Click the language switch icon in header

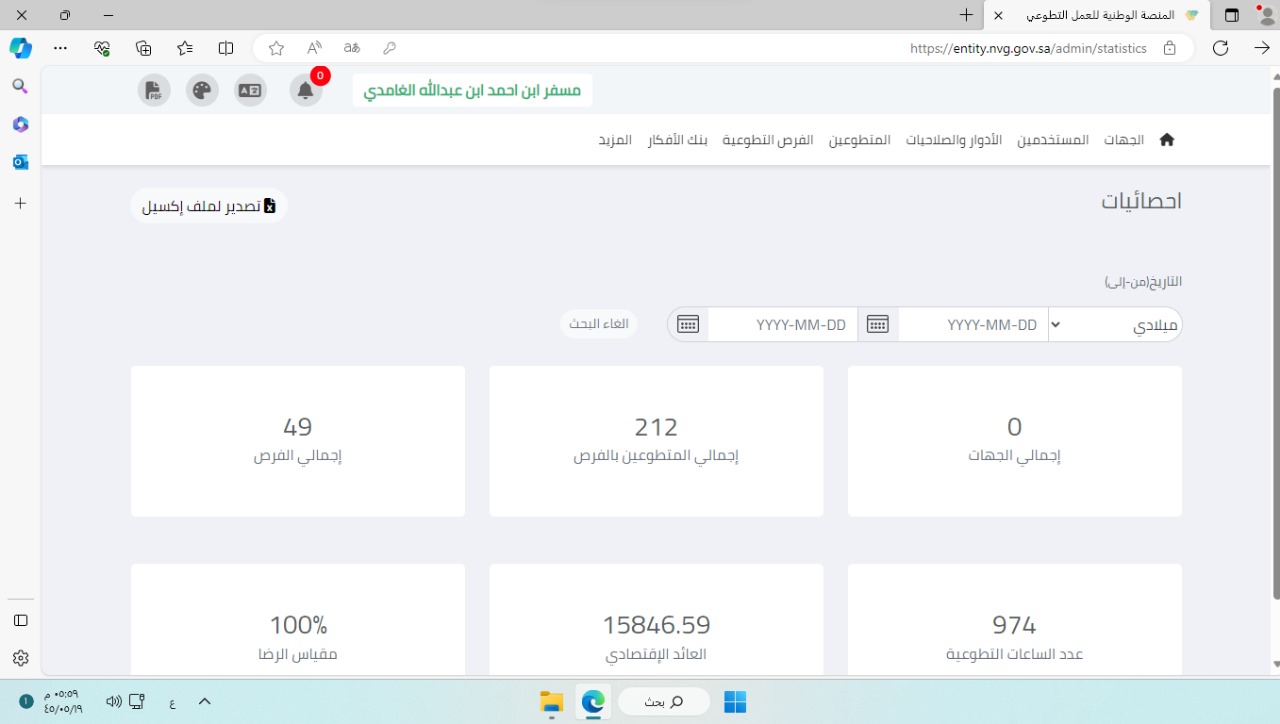[250, 91]
